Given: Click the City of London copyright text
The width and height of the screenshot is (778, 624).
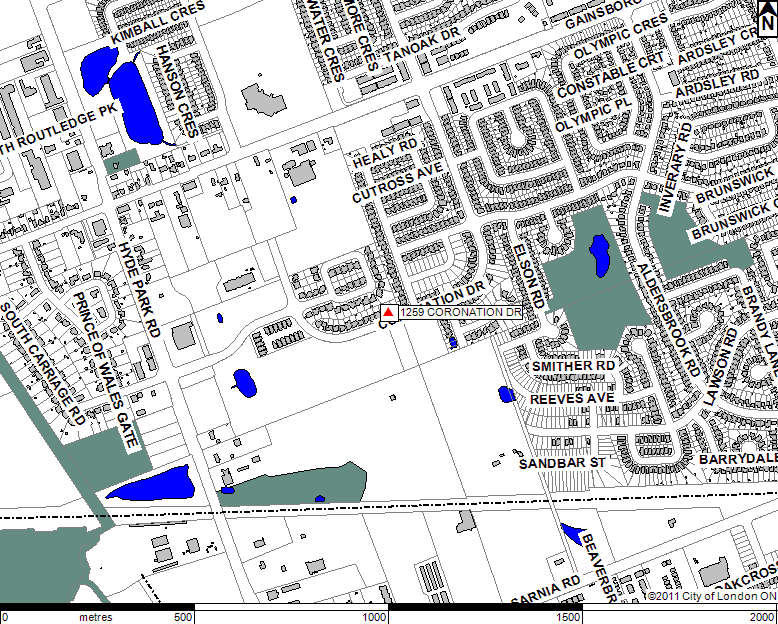Looking at the screenshot, I should coord(710,597).
